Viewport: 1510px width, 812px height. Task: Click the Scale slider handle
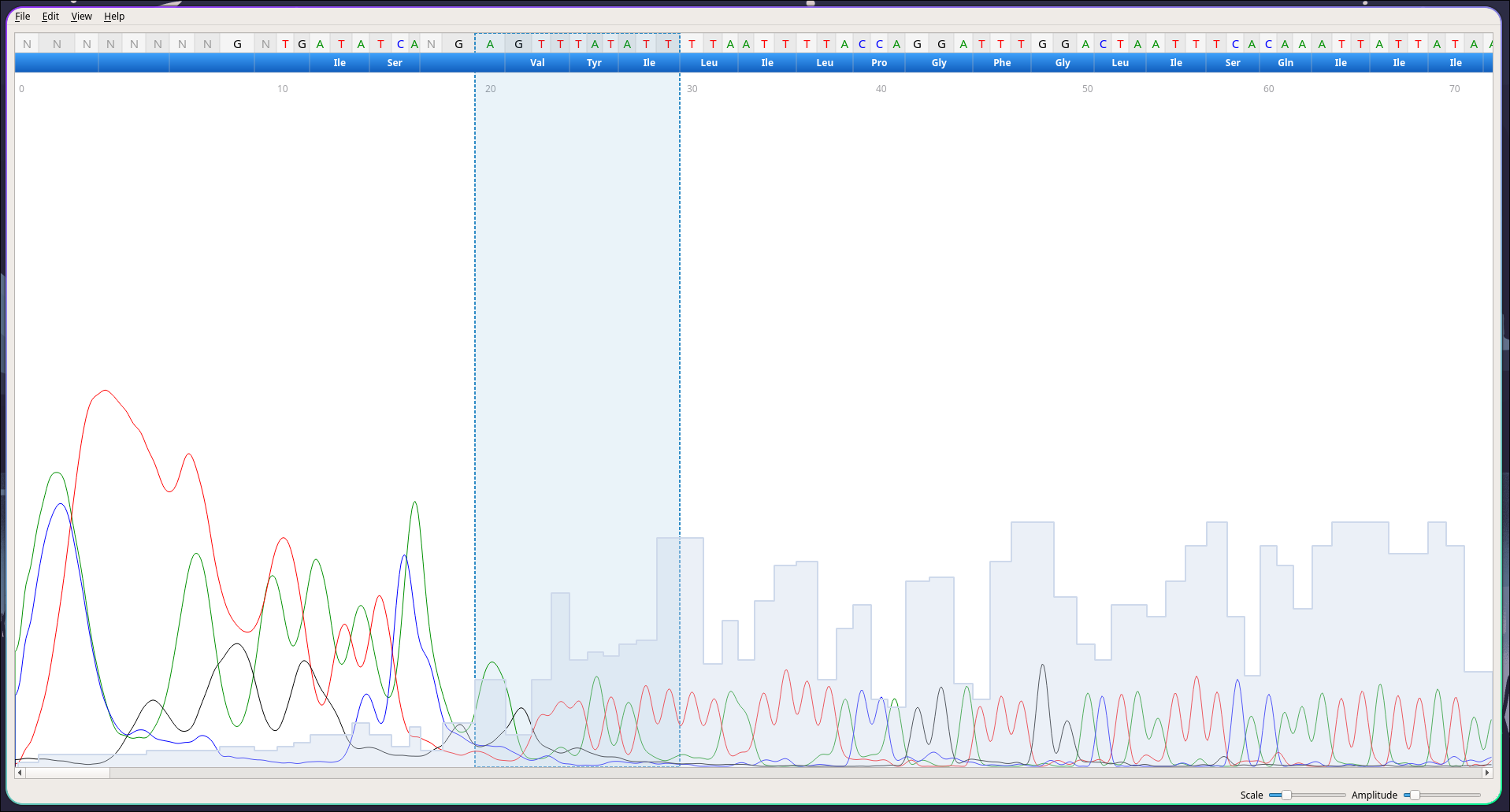1286,795
